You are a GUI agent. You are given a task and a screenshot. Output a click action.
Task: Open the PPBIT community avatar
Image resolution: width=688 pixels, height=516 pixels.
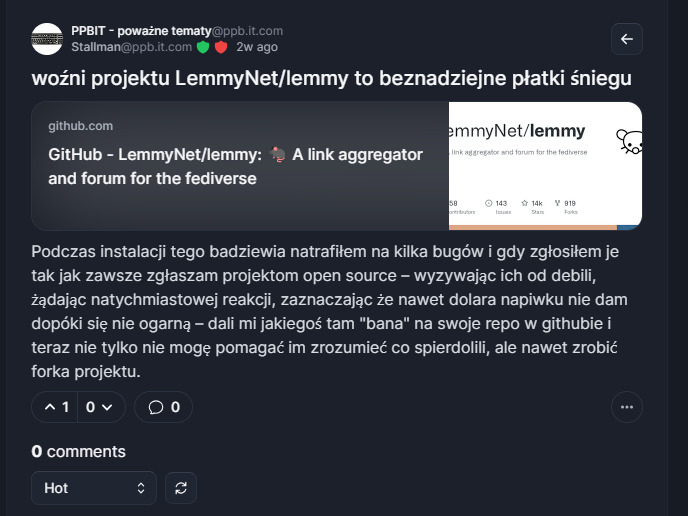click(x=47, y=39)
